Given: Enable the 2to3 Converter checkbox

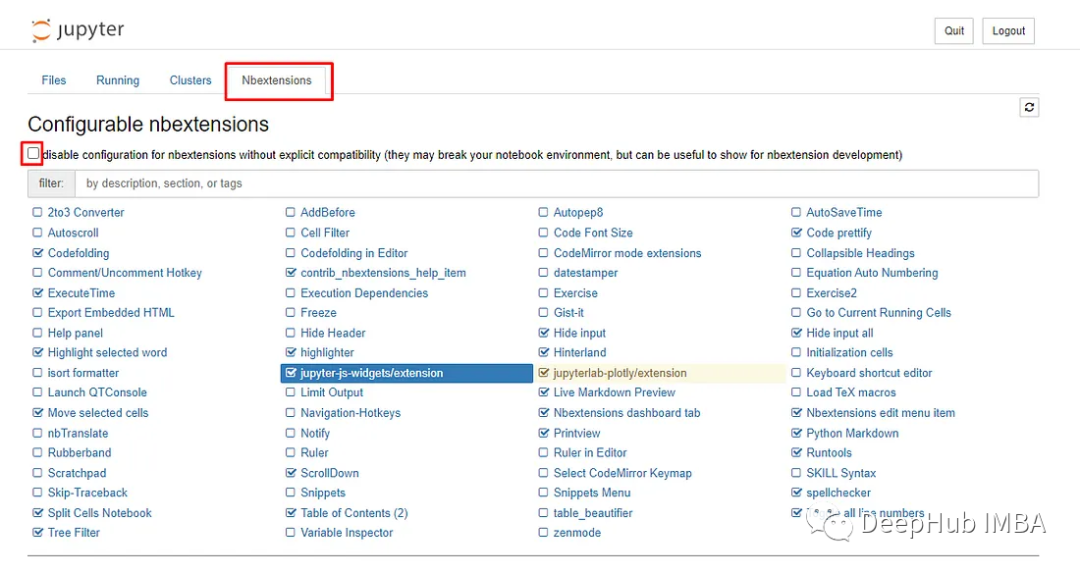Looking at the screenshot, I should click(37, 212).
